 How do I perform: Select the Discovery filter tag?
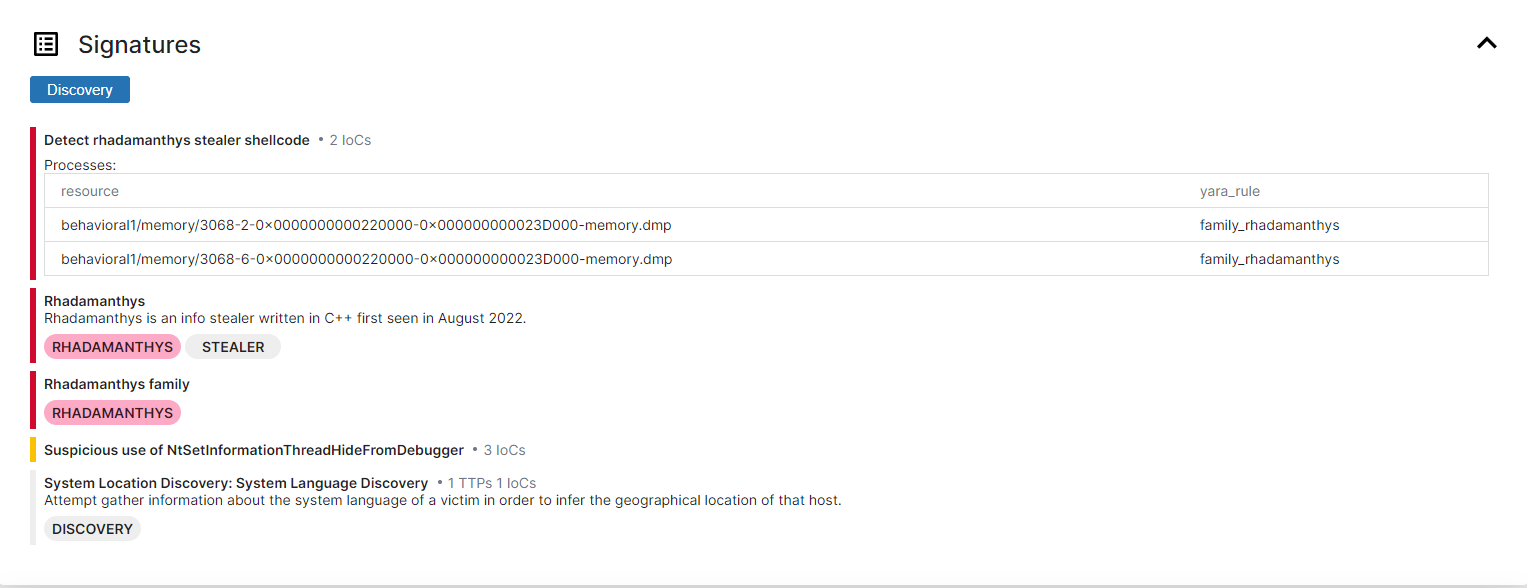click(80, 89)
